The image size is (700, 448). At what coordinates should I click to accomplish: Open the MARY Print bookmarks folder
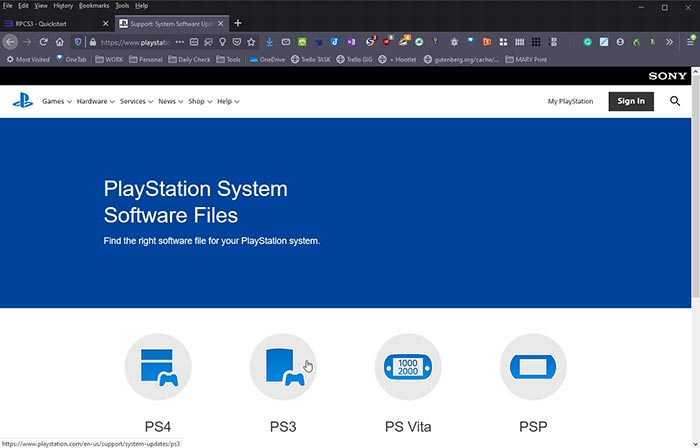tap(526, 59)
